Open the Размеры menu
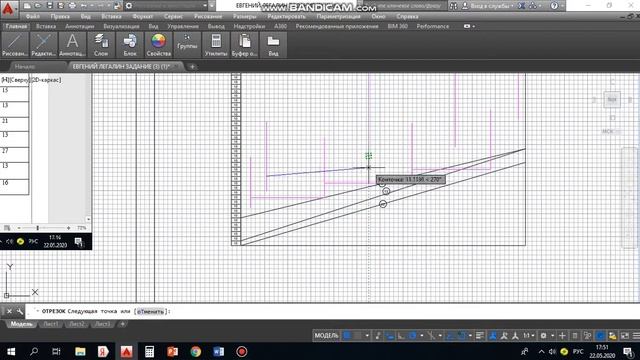Image resolution: width=640 pixels, height=360 pixels. point(244,16)
